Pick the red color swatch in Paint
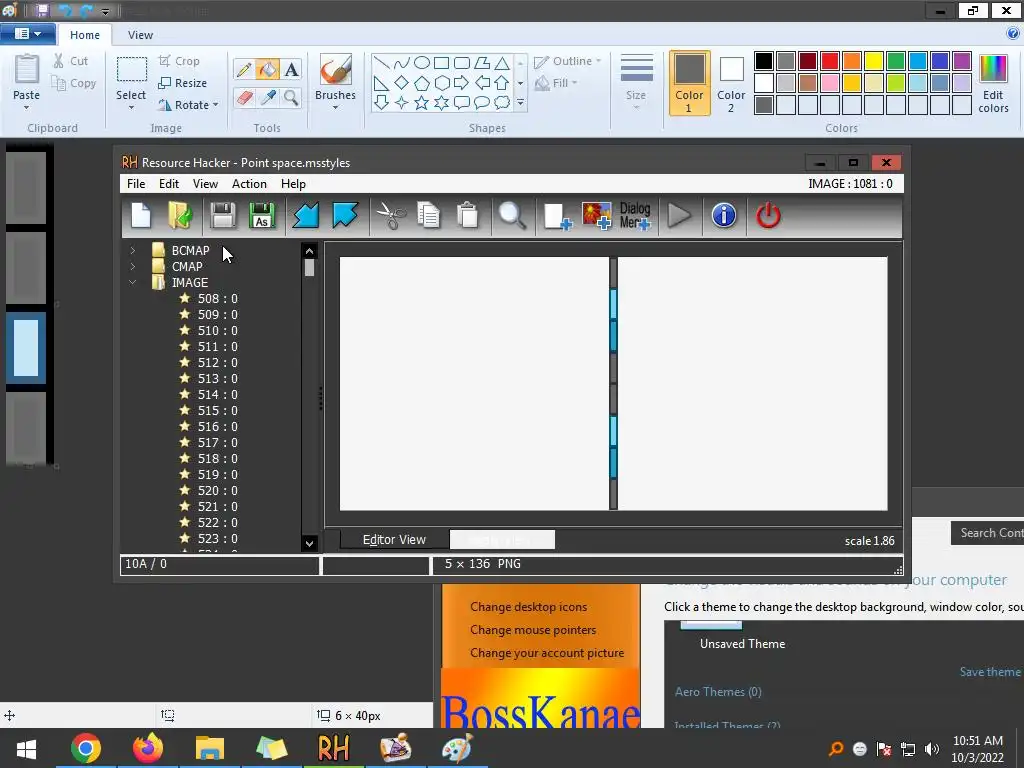The height and width of the screenshot is (768, 1024). 829,61
